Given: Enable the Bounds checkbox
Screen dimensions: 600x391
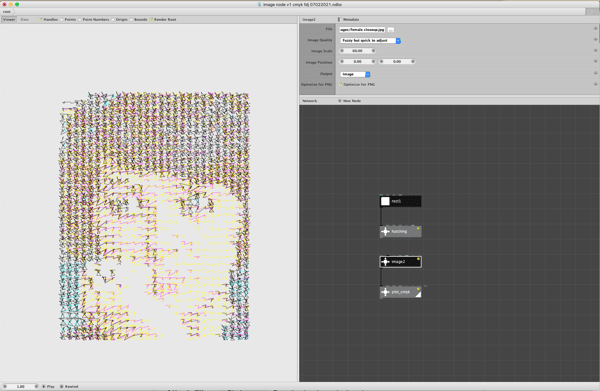Looking at the screenshot, I should (131, 20).
